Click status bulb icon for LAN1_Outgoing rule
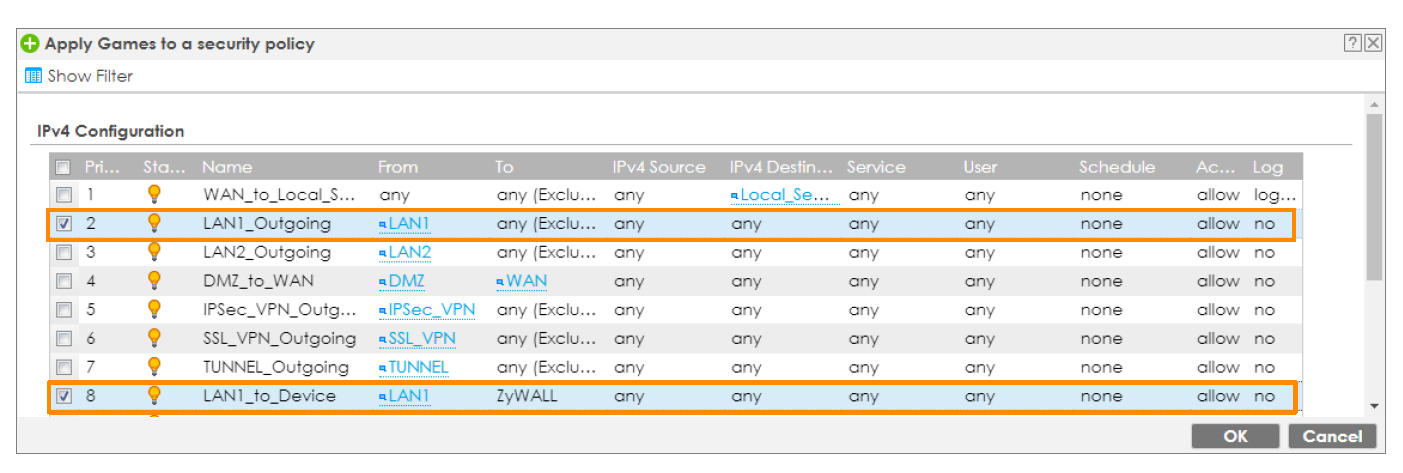 (154, 224)
